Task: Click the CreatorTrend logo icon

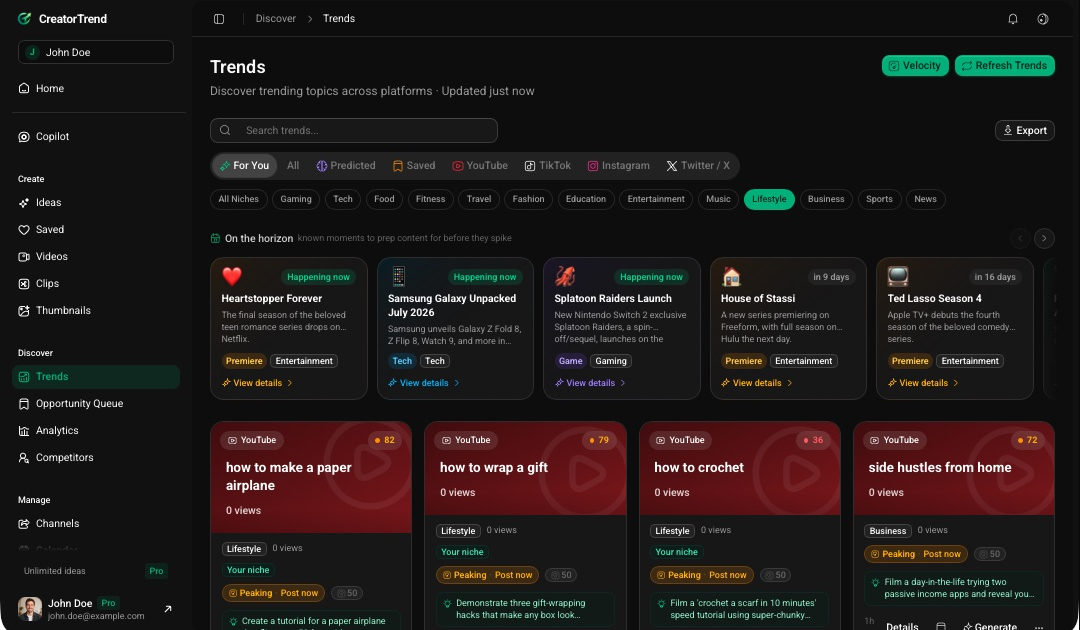Action: tap(25, 19)
